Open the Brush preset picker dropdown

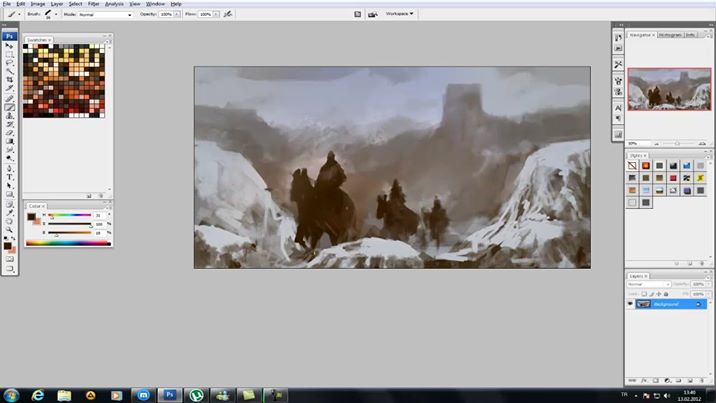(x=56, y=14)
